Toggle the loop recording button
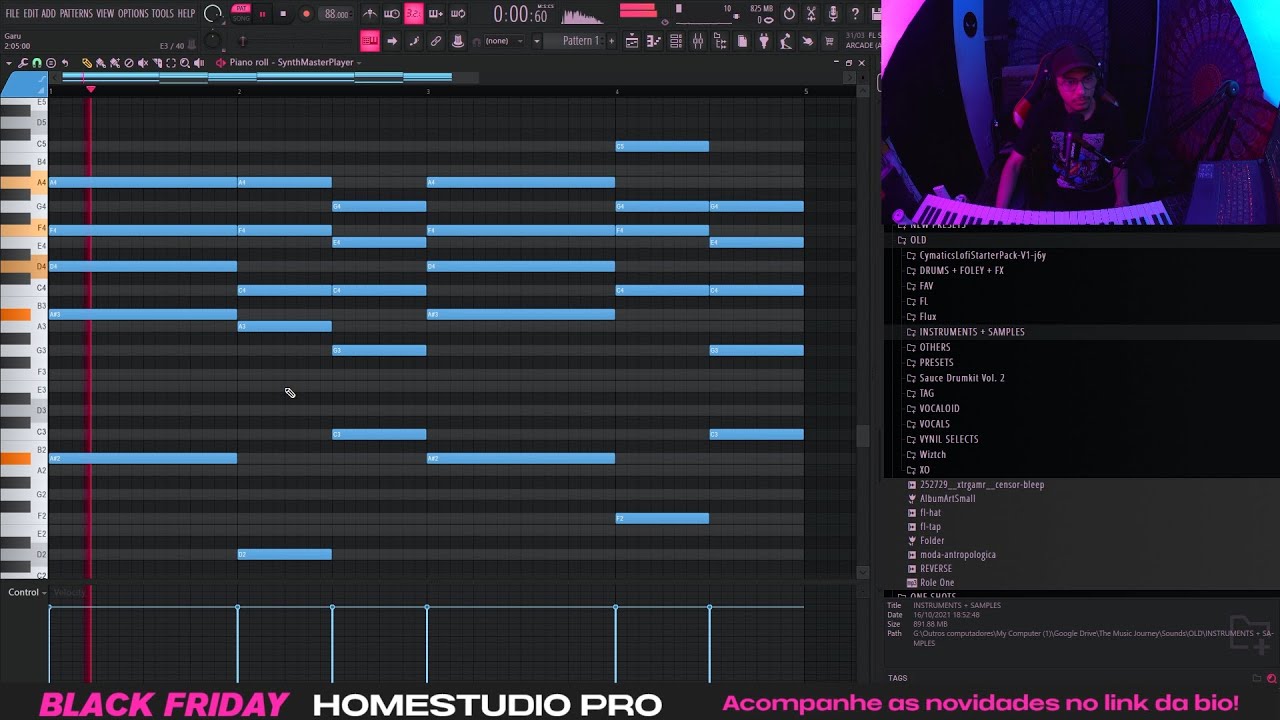1280x720 pixels. tap(459, 14)
